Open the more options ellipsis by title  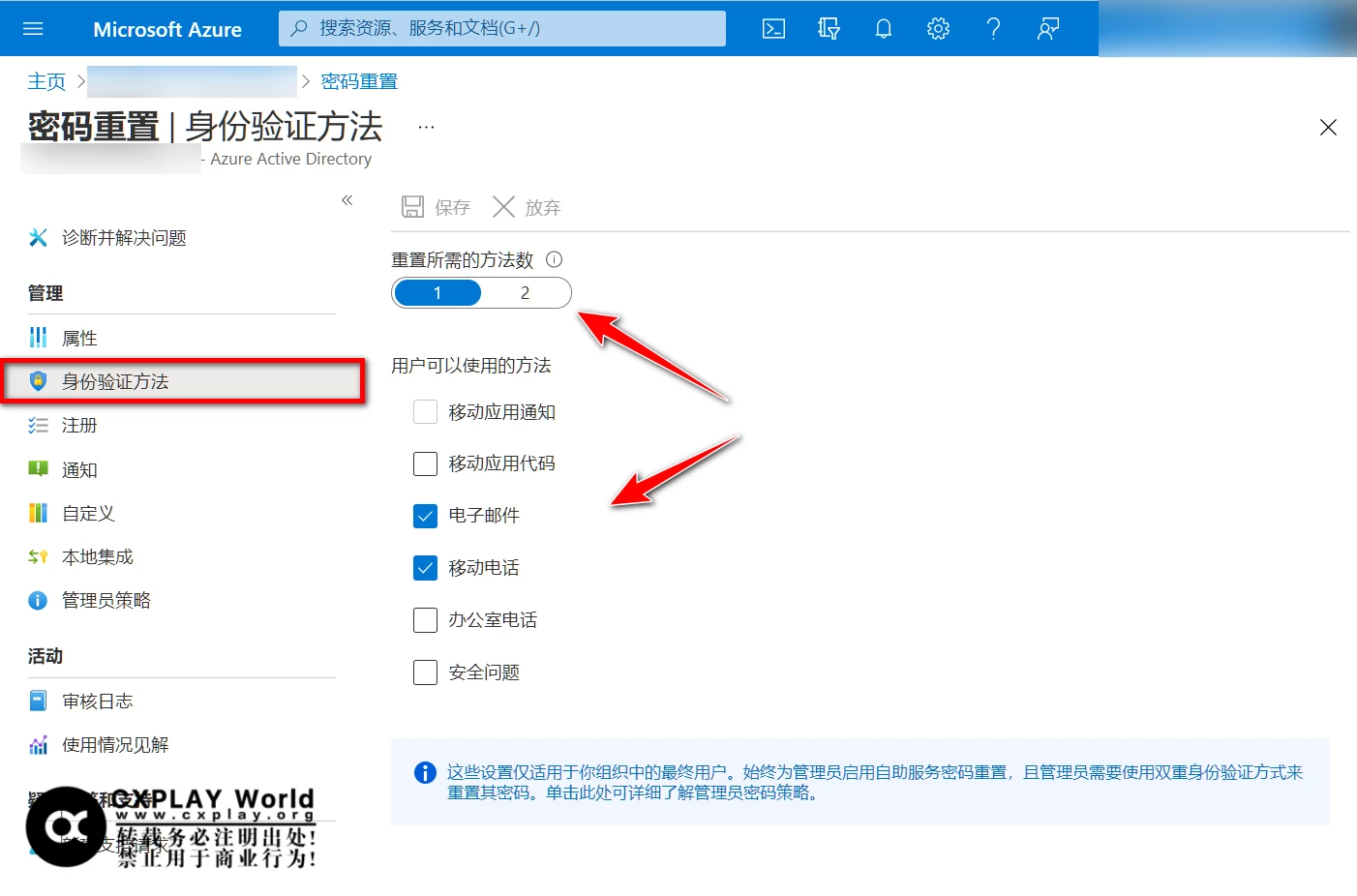[426, 127]
